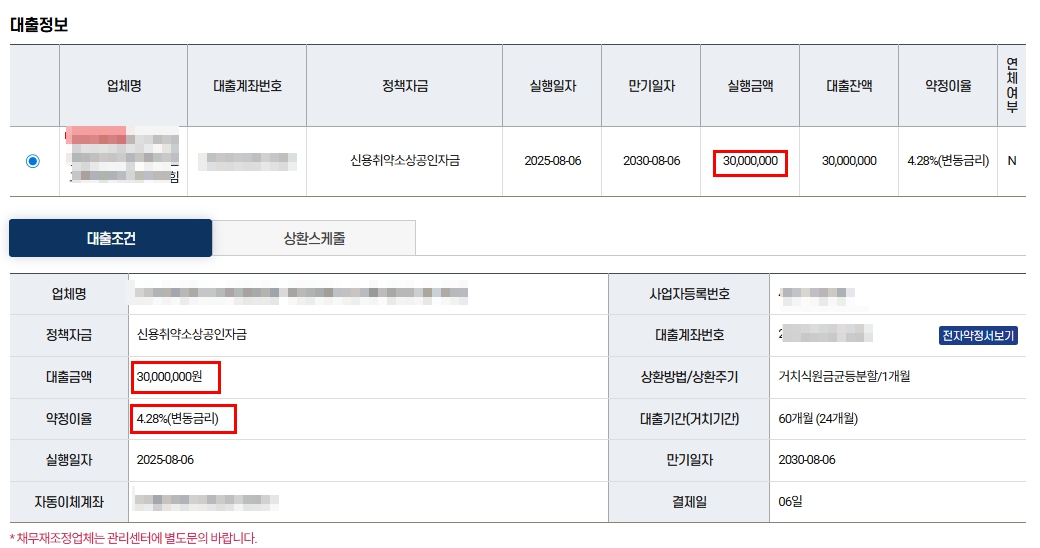Click the 30,000,000원 대출금액 value
This screenshot has width=1040, height=548.
[169, 377]
